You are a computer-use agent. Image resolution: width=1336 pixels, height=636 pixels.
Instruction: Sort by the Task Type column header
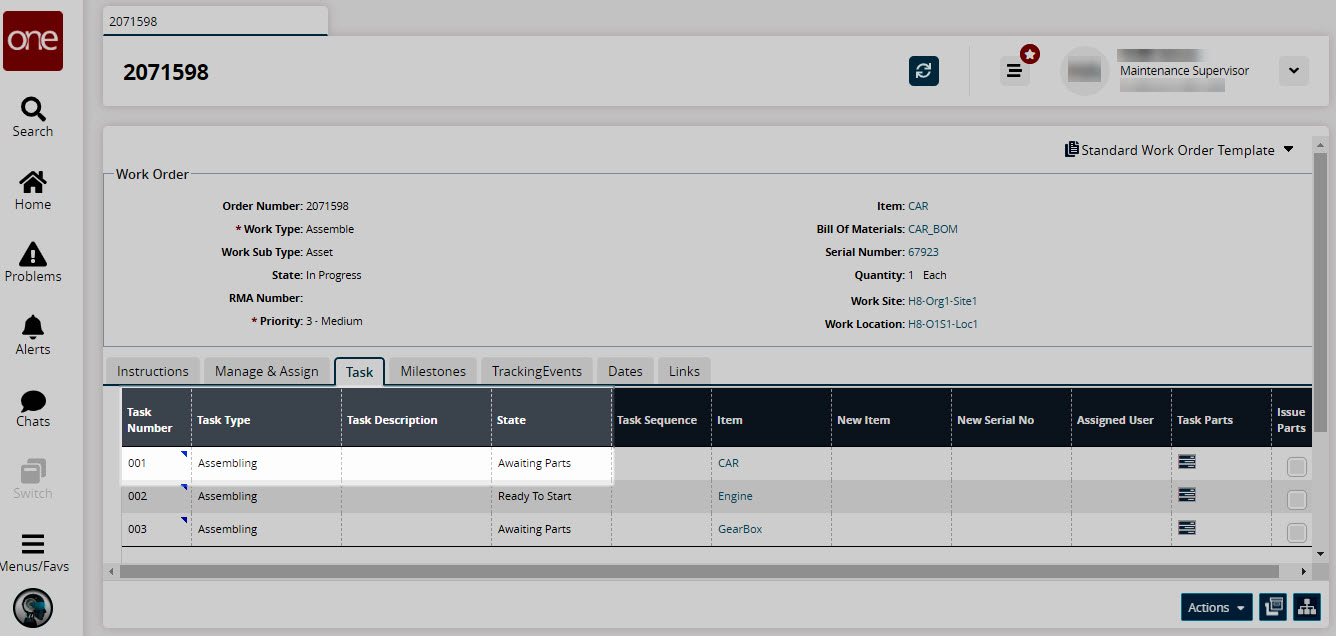[x=266, y=420]
